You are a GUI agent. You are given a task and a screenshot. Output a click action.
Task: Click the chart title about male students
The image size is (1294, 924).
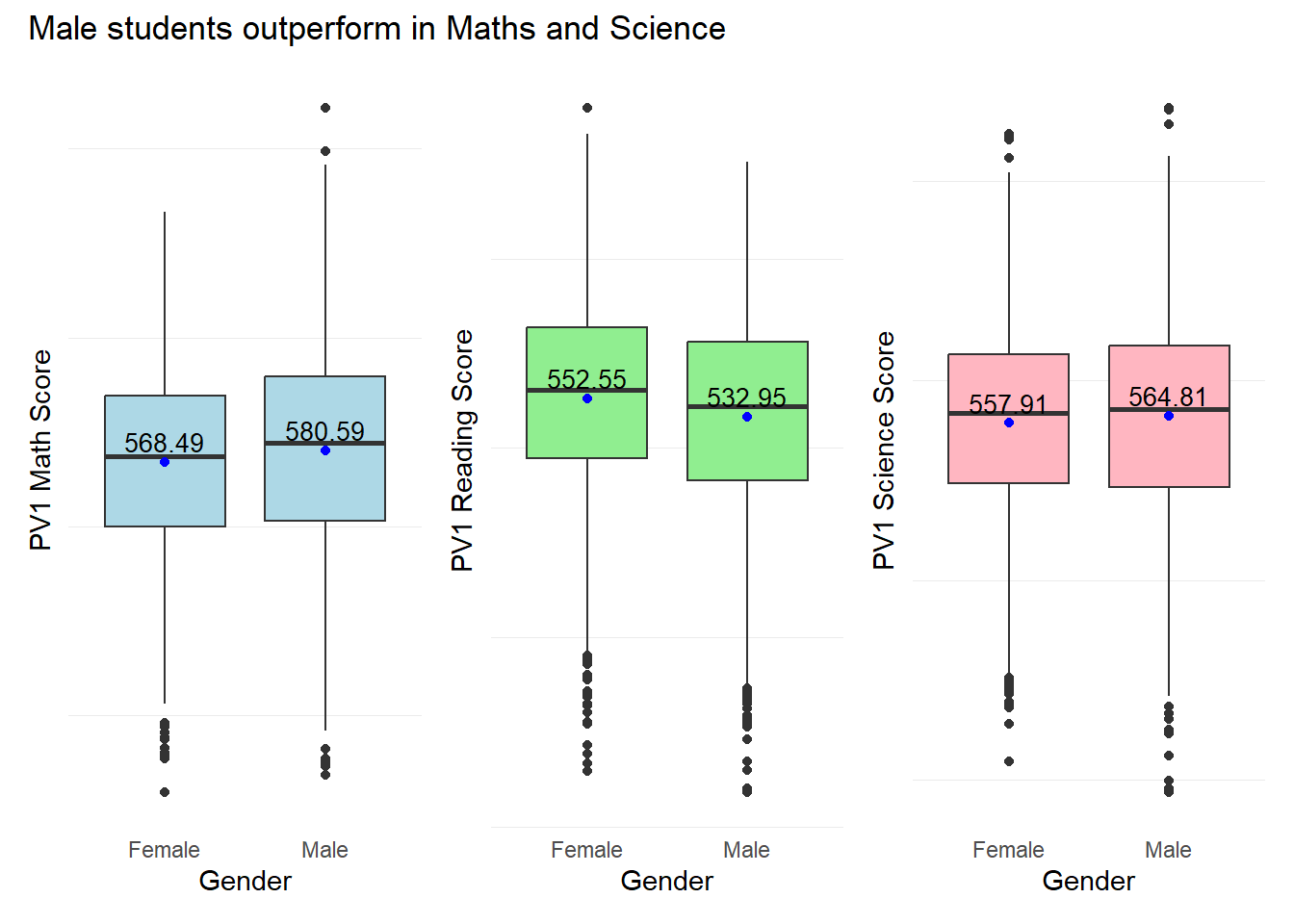click(x=376, y=29)
